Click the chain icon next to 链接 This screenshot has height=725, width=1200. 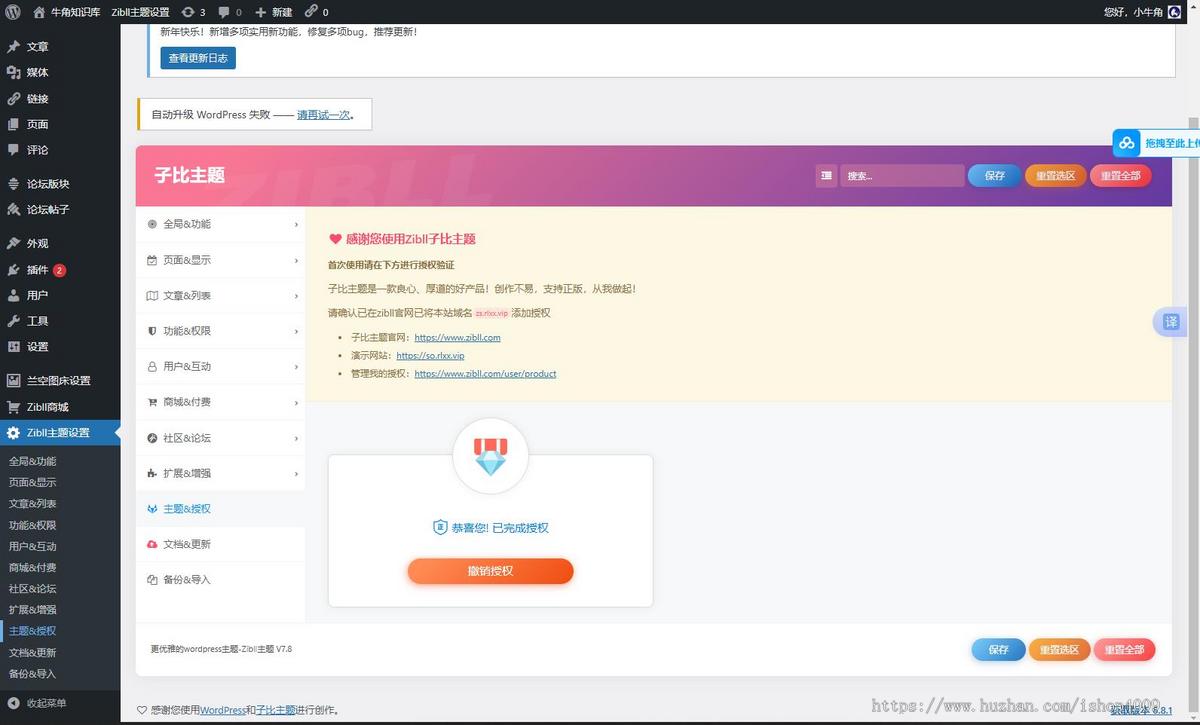point(13,99)
